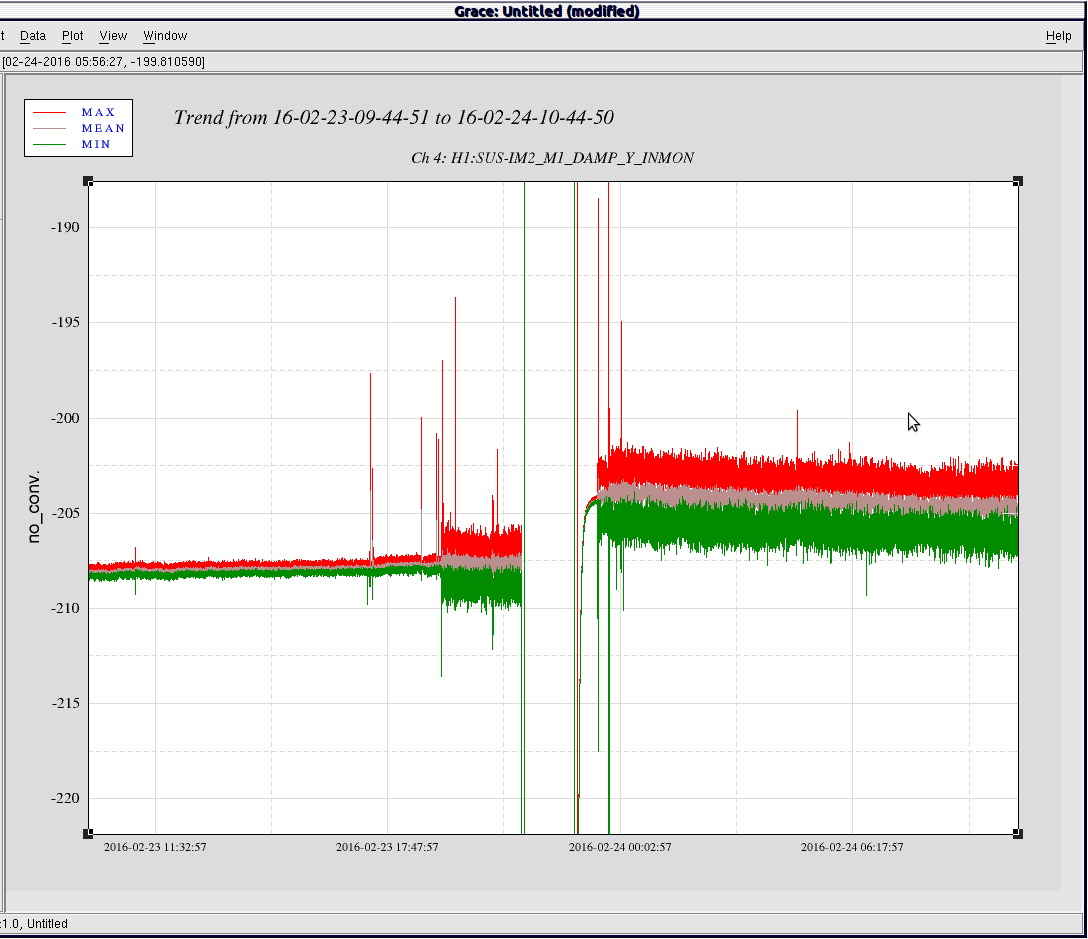Click the status bar text "1.0, Untitled"
Viewport: 1088px width, 939px height.
35,924
